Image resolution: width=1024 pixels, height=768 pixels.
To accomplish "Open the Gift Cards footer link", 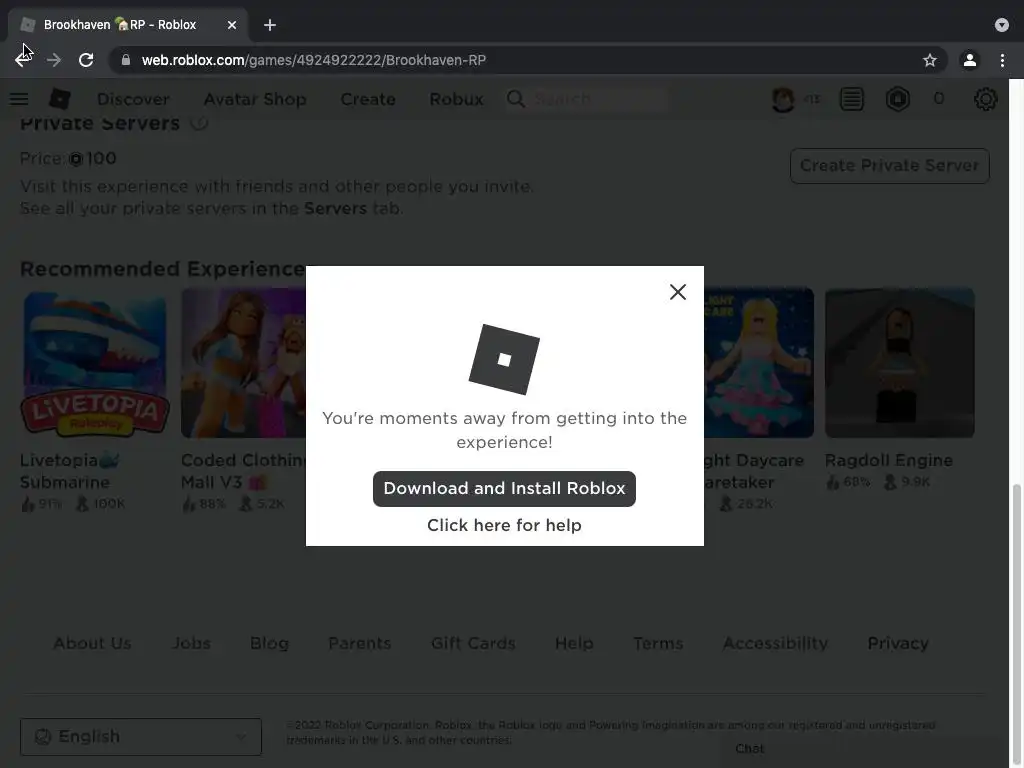I will click(473, 643).
